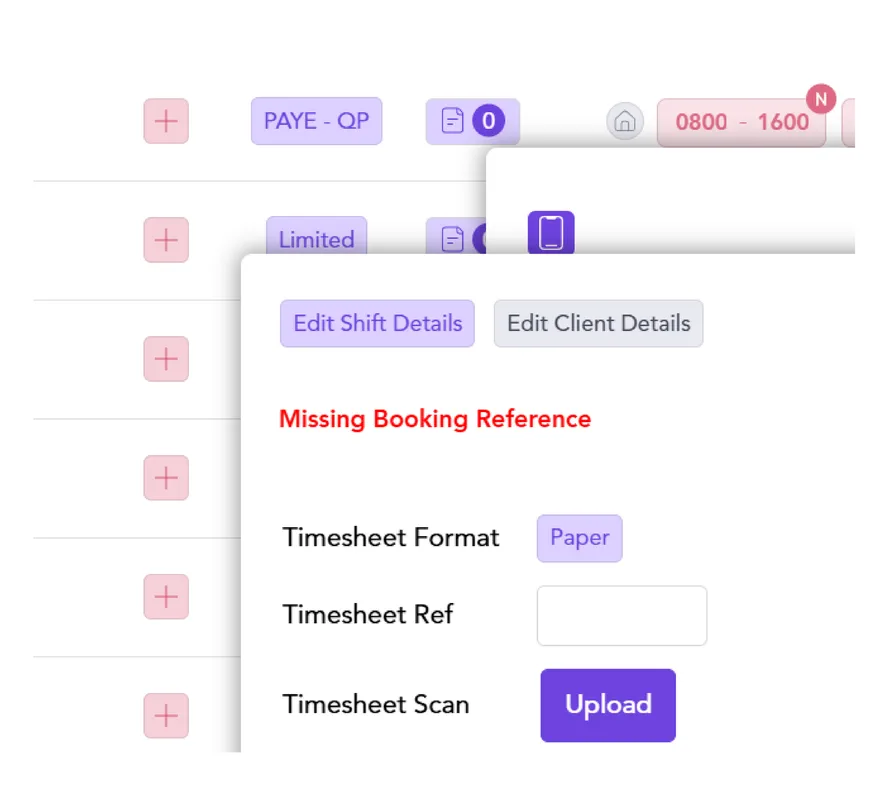The image size is (874, 812).
Task: Click the red N badge on the shift
Action: pos(820,99)
